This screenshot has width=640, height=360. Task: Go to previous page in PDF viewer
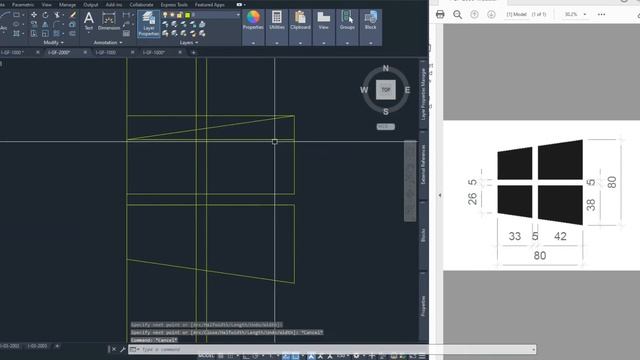coord(474,14)
